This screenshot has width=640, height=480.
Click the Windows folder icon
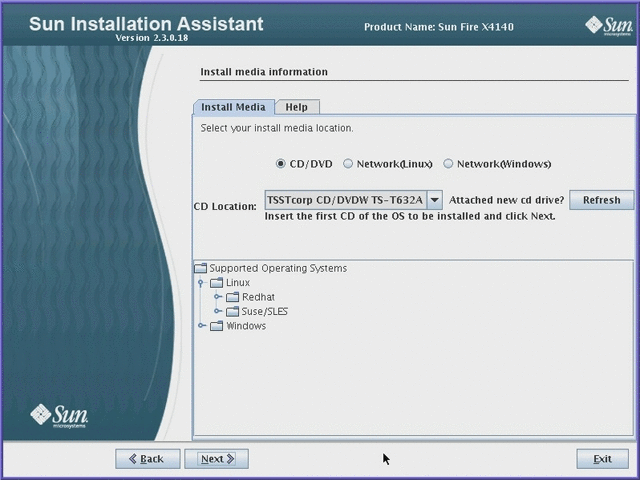point(216,326)
